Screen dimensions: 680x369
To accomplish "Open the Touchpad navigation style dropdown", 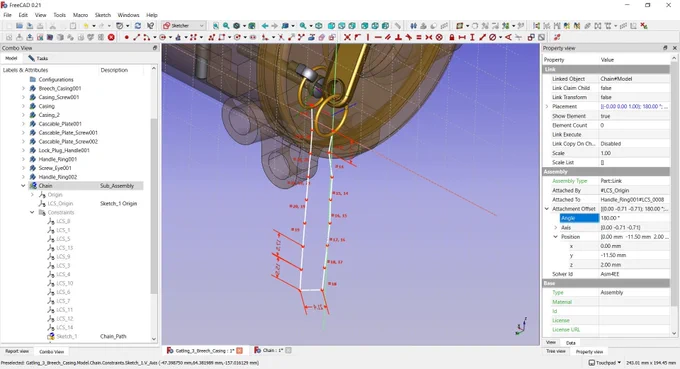I will pyautogui.click(x=605, y=362).
